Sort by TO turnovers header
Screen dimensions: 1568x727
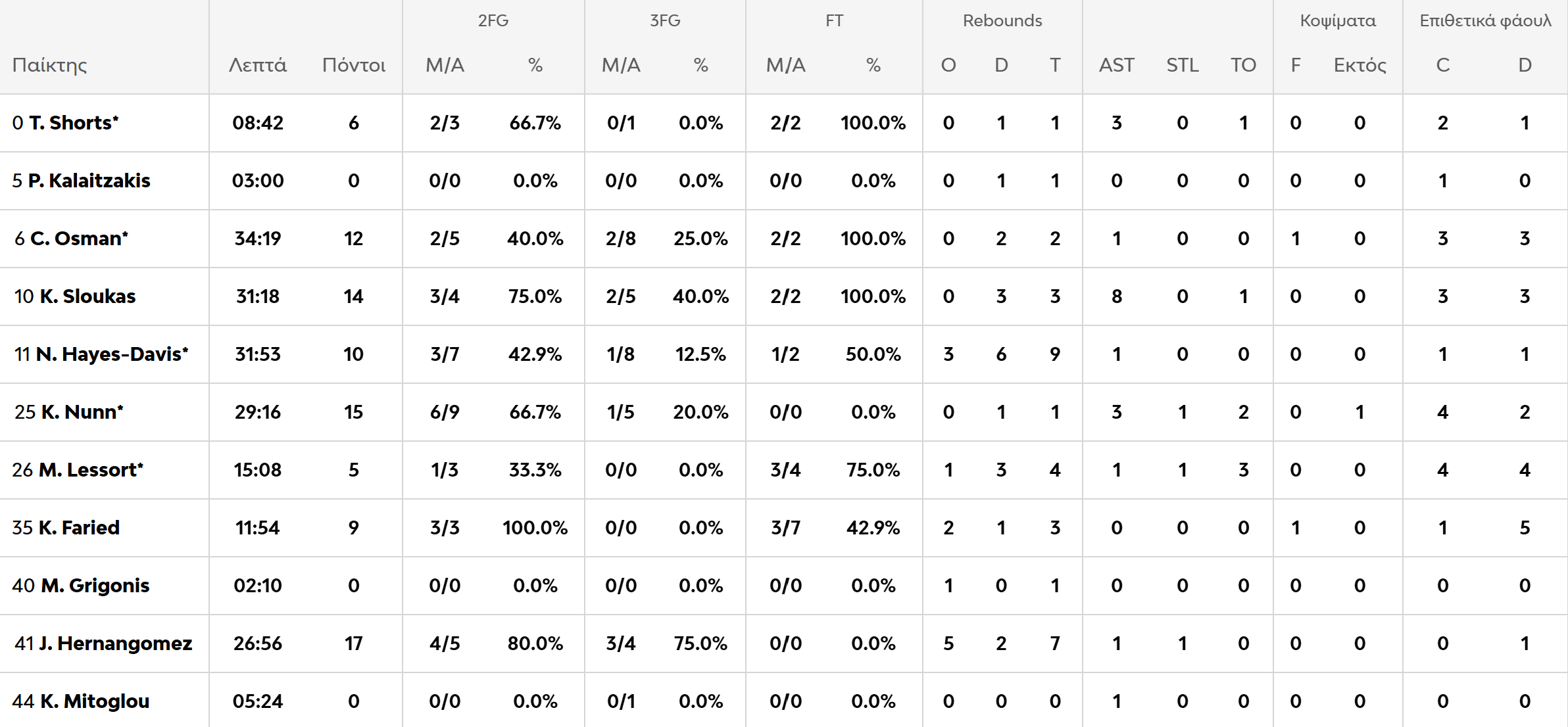[x=1243, y=65]
